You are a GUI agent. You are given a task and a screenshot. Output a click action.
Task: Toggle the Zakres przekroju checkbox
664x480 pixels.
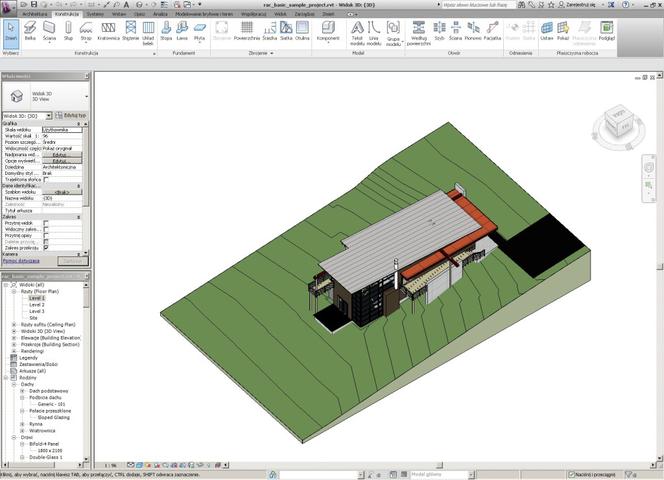pos(46,248)
